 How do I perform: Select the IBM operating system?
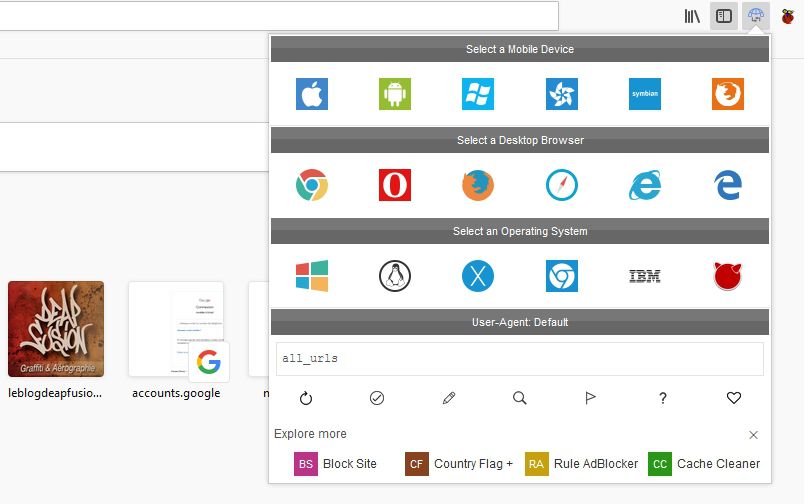(x=645, y=276)
